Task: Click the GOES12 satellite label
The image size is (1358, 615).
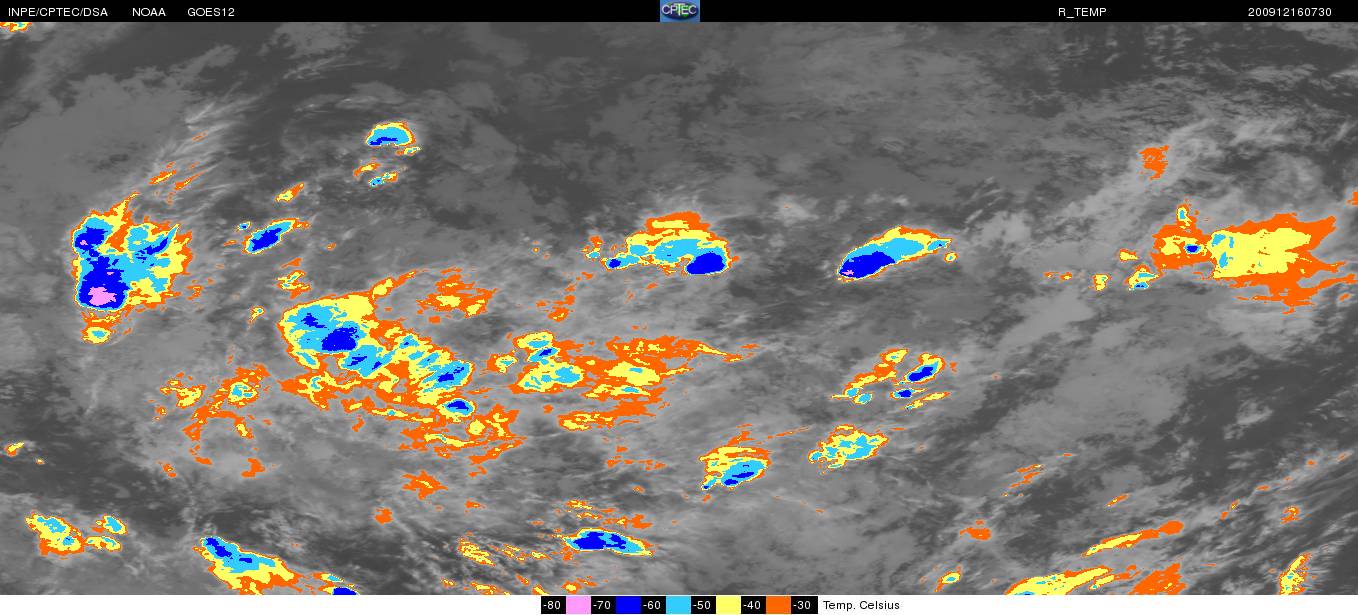Action: pyautogui.click(x=211, y=12)
